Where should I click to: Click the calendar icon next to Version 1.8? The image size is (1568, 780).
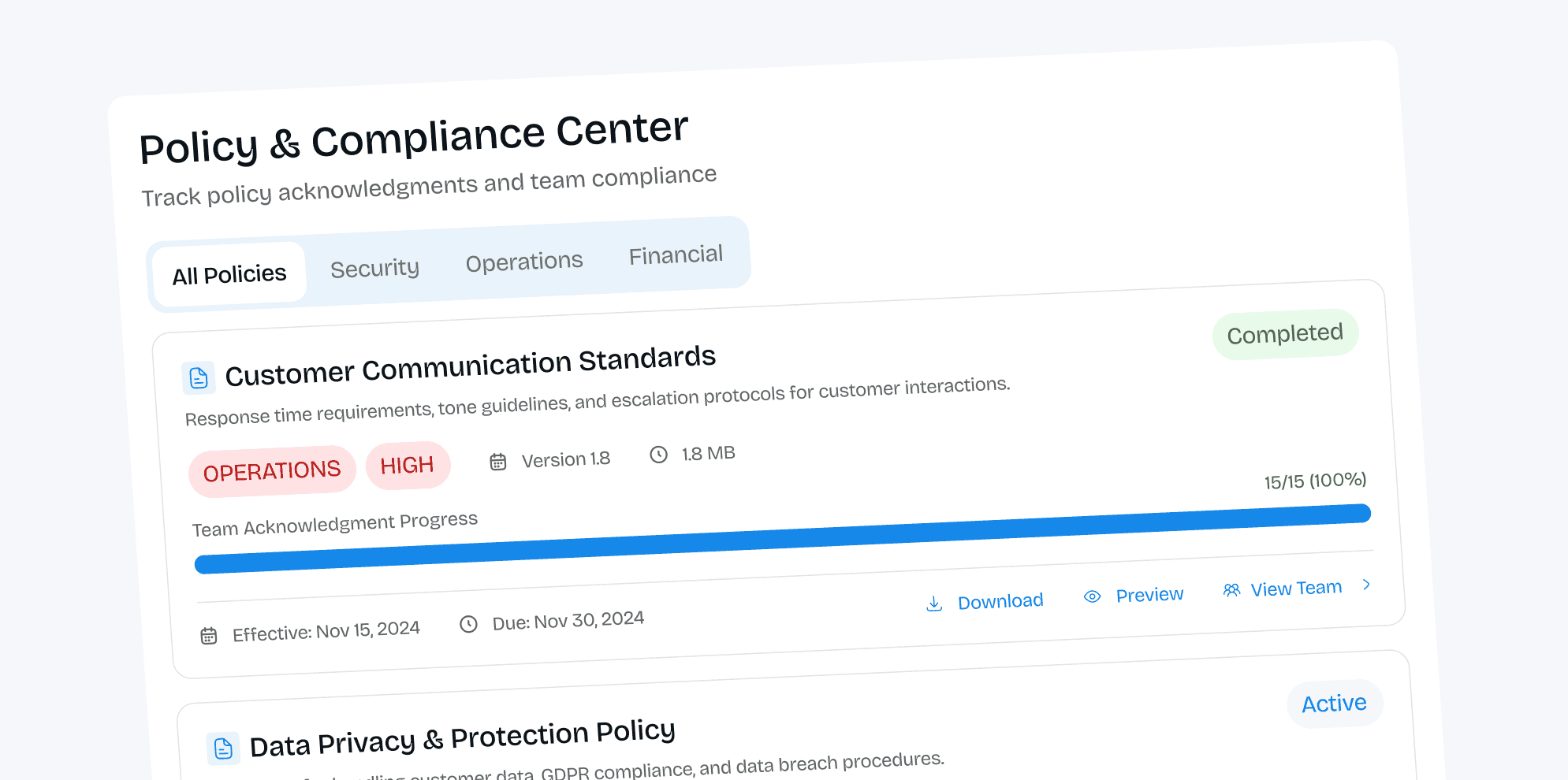click(498, 462)
